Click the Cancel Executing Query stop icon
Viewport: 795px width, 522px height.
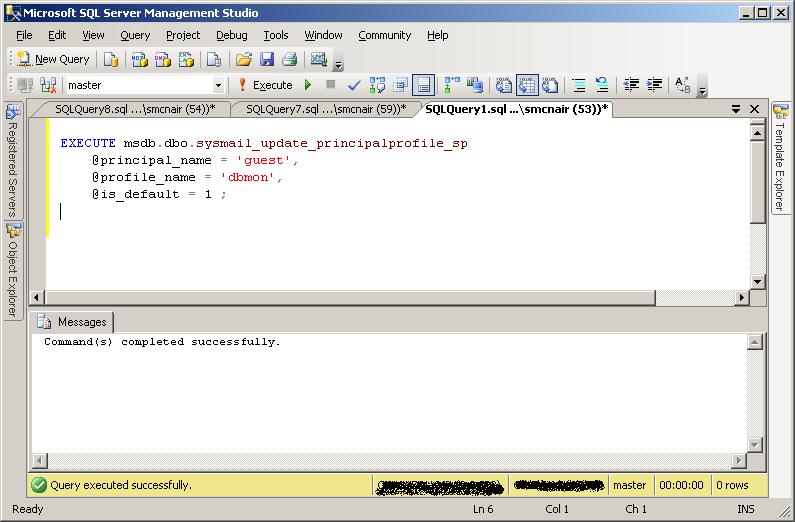[331, 85]
